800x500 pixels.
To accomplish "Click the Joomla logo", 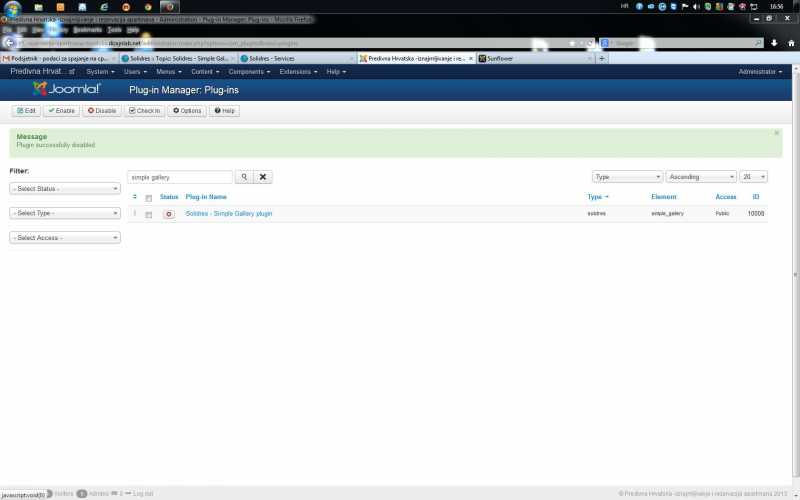I will point(68,89).
